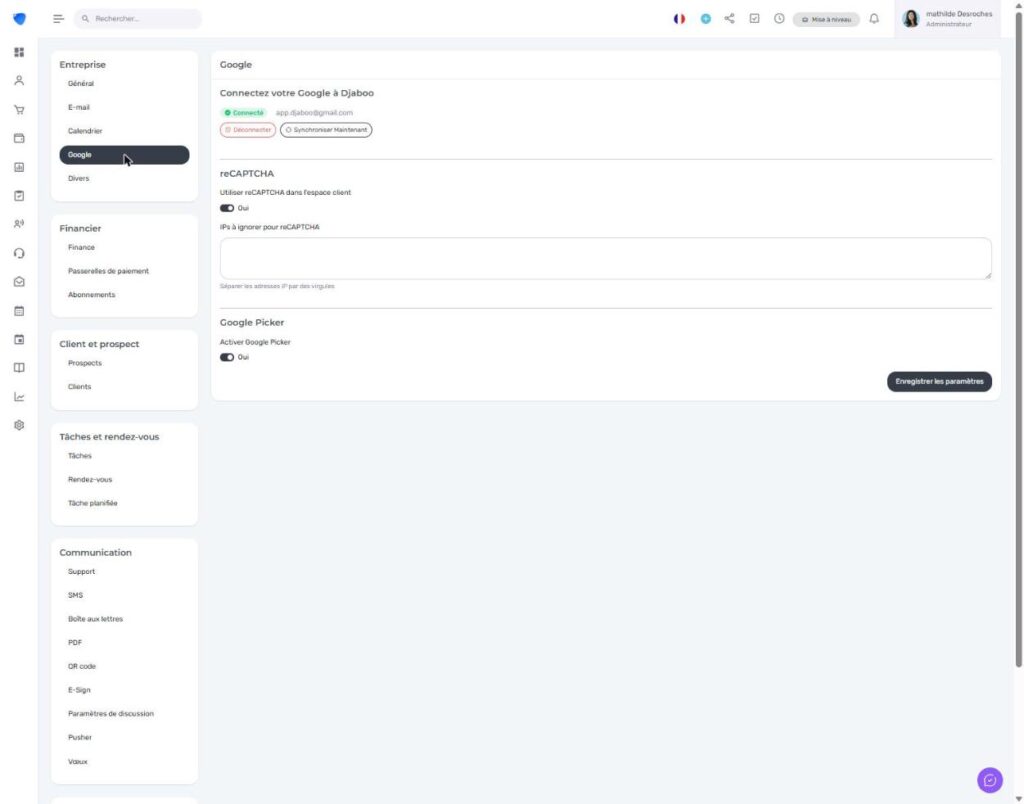The height and width of the screenshot is (804, 1024).
Task: Change language via French flag icon
Action: tap(679, 19)
